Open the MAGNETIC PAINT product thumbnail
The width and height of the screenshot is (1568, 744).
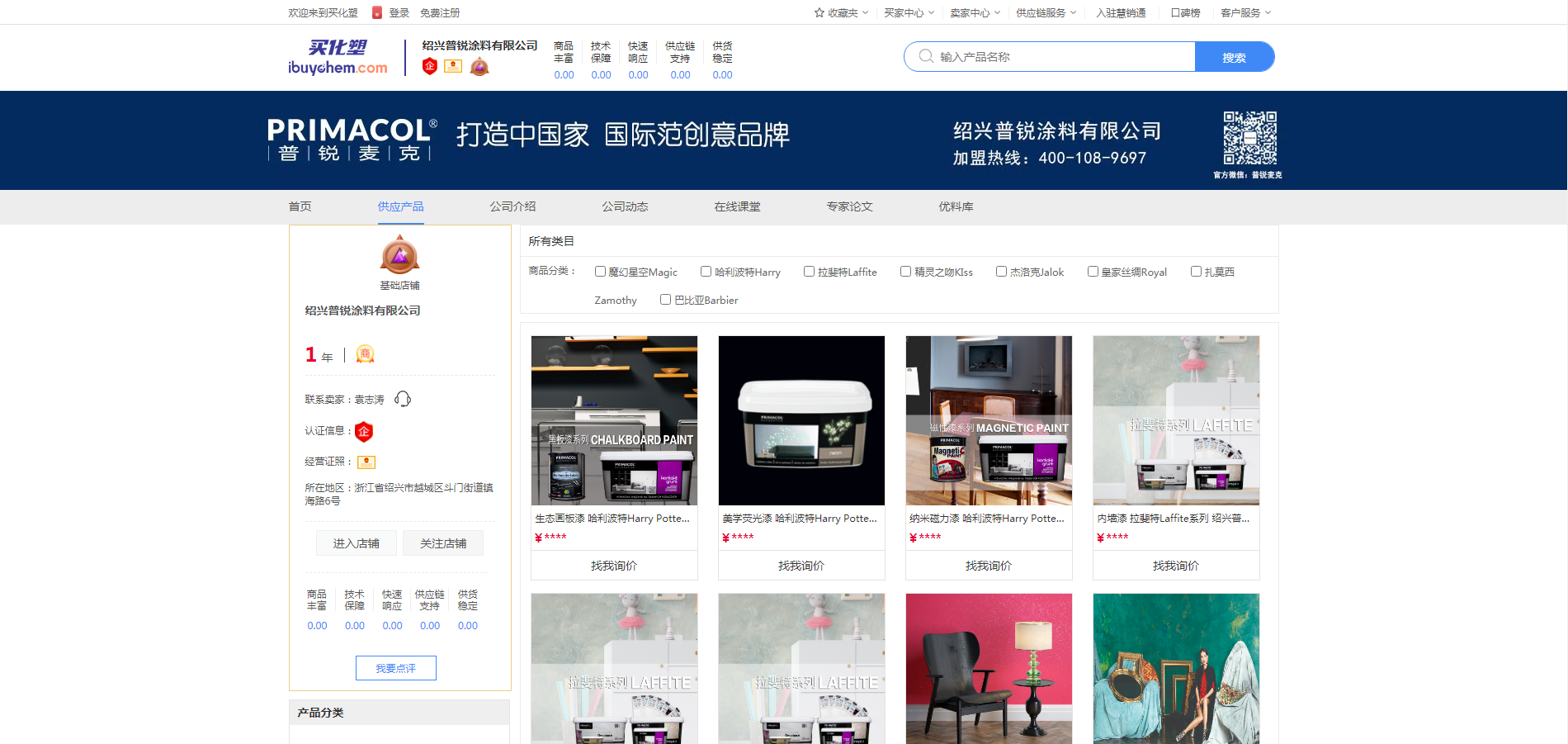pos(989,420)
